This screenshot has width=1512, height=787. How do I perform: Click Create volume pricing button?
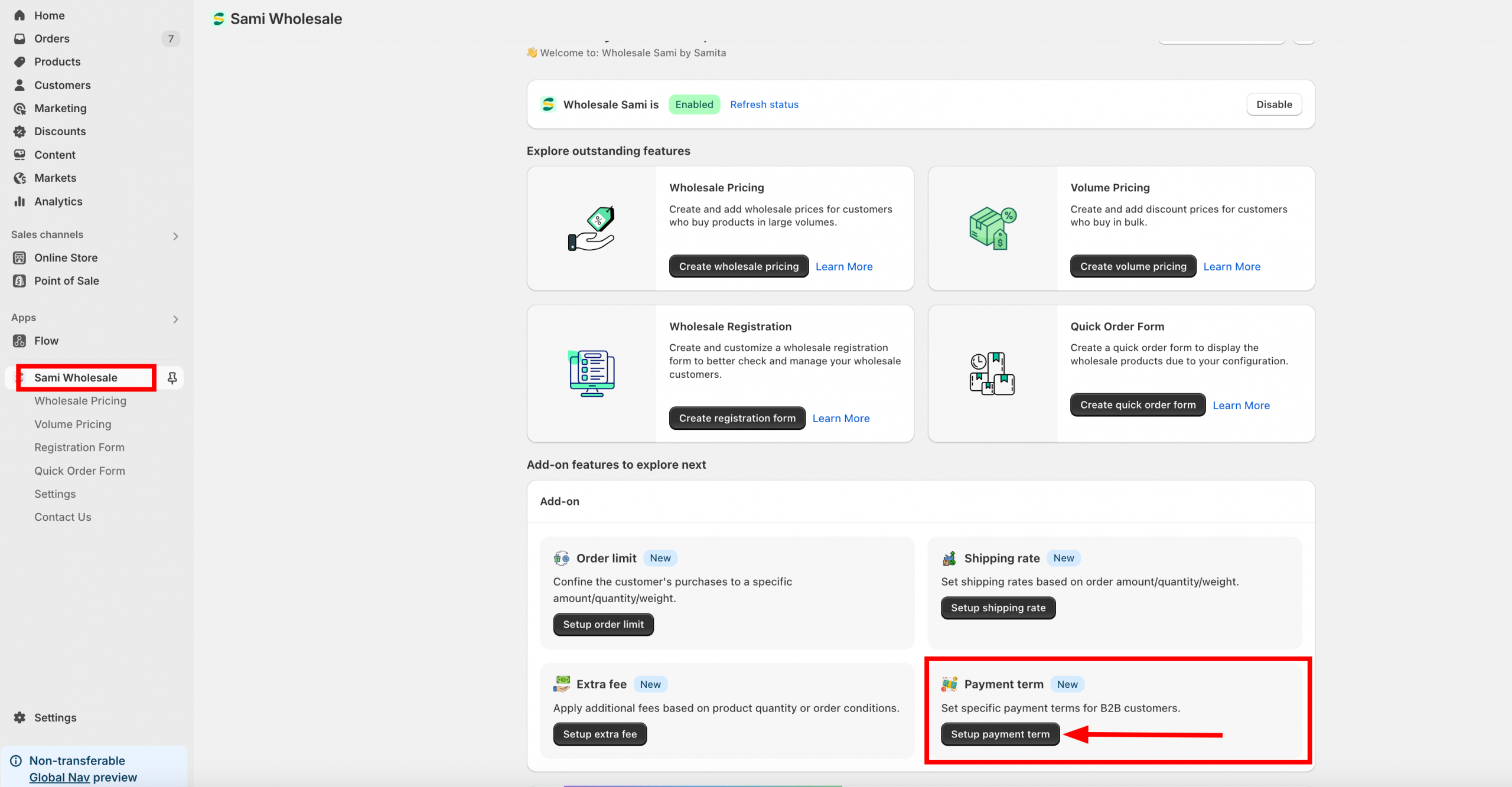pos(1133,266)
